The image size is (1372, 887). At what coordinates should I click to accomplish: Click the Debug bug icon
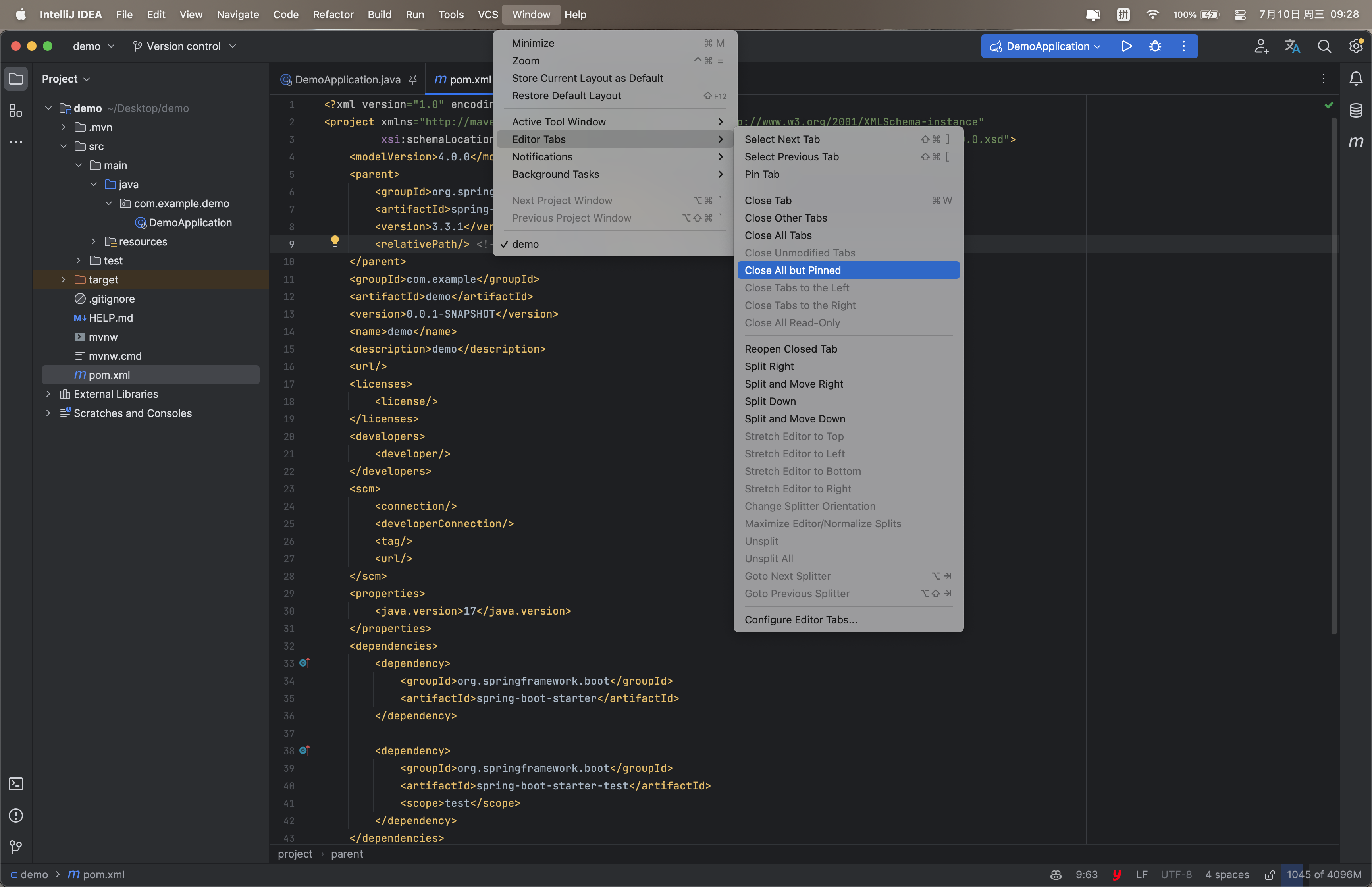click(1155, 46)
